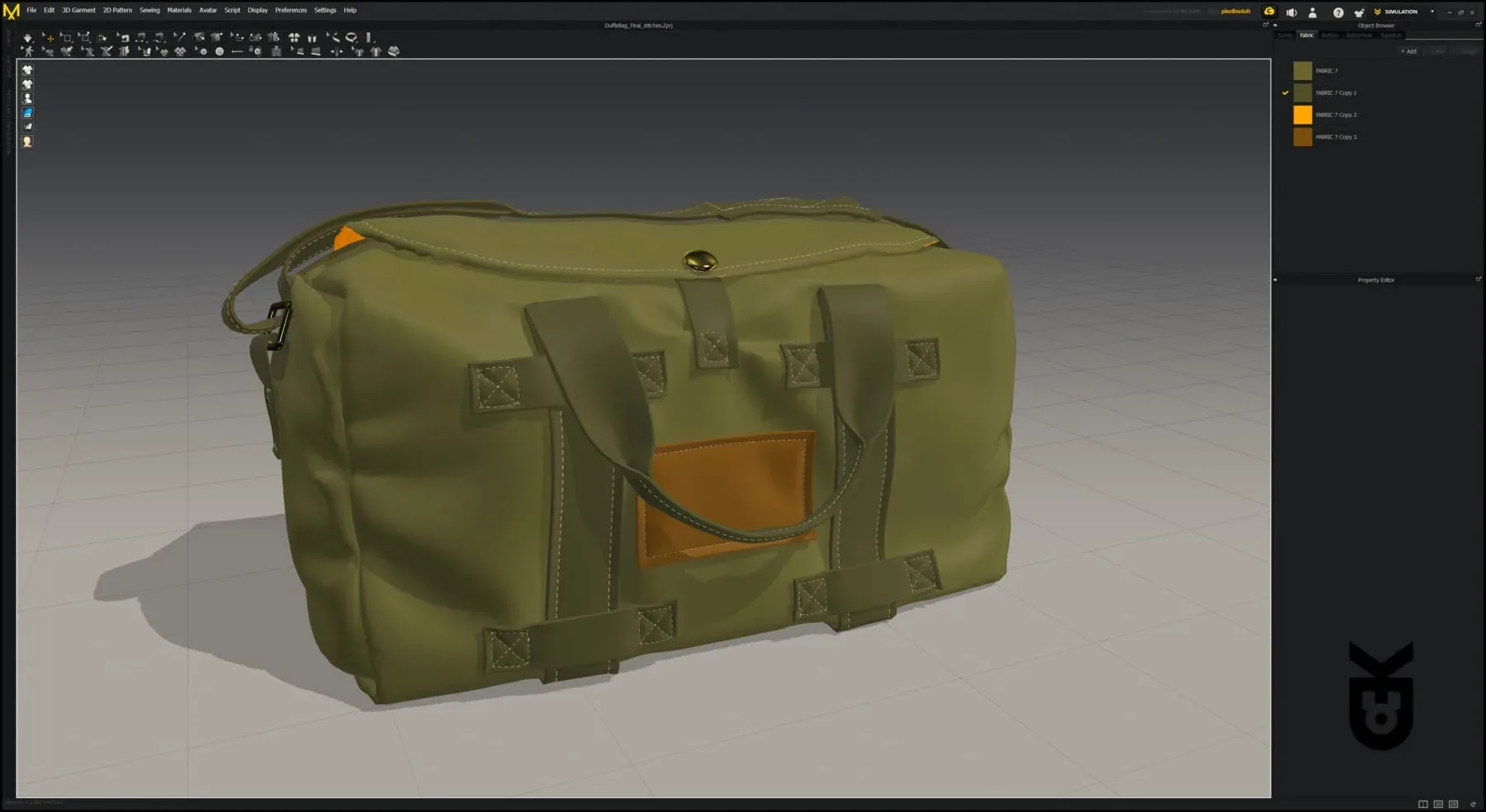Click the garment icon next to SIMULATION

(1359, 12)
